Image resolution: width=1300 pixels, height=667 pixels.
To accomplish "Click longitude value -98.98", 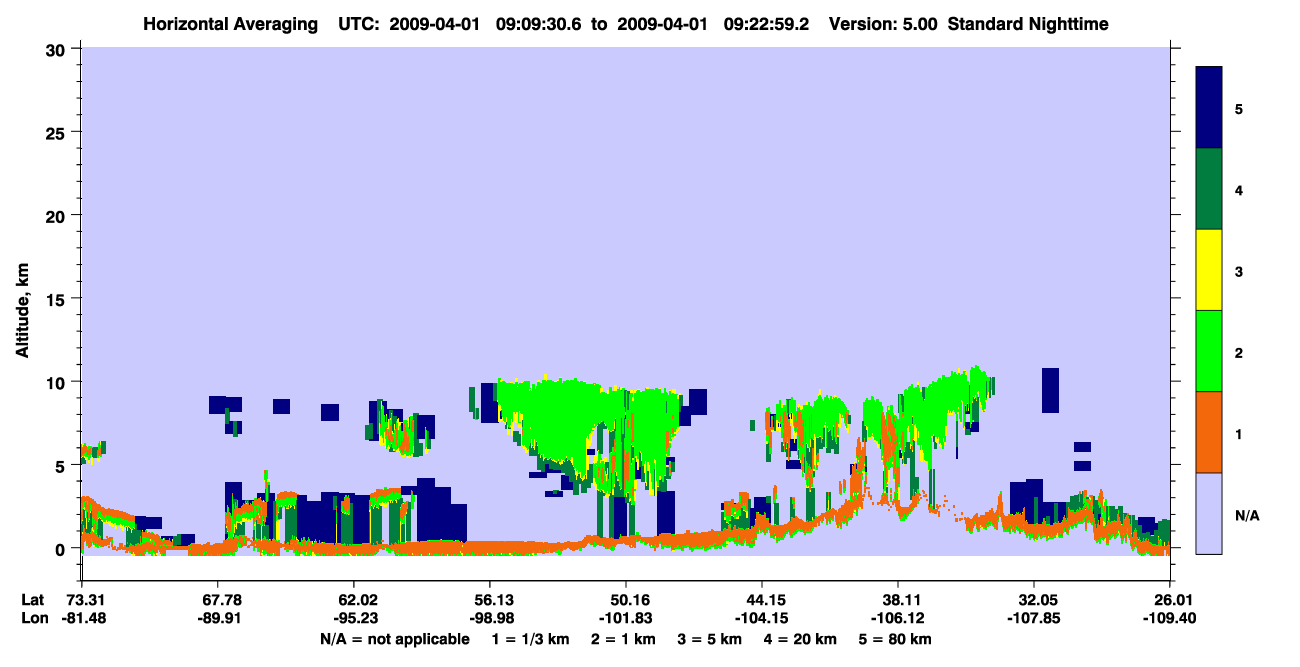I will tap(490, 618).
